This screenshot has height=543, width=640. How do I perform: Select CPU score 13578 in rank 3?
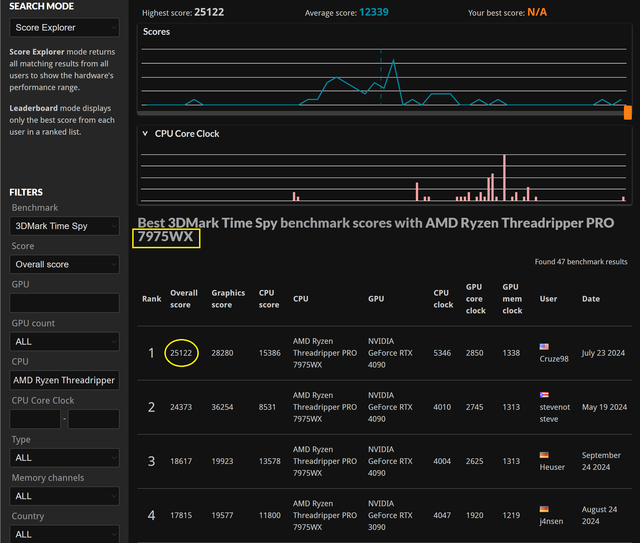tap(269, 461)
